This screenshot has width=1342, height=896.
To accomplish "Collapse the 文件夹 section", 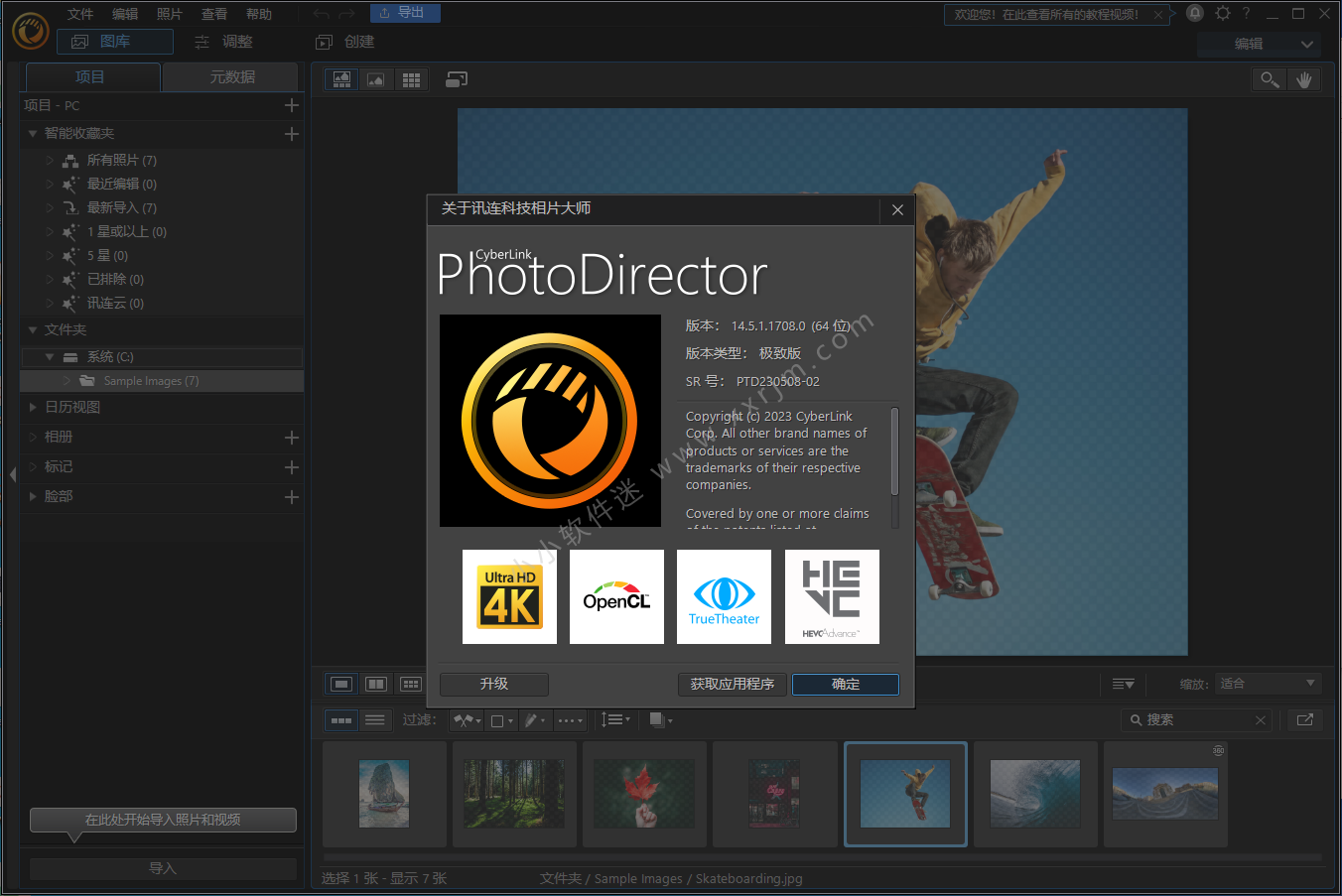I will pyautogui.click(x=33, y=329).
